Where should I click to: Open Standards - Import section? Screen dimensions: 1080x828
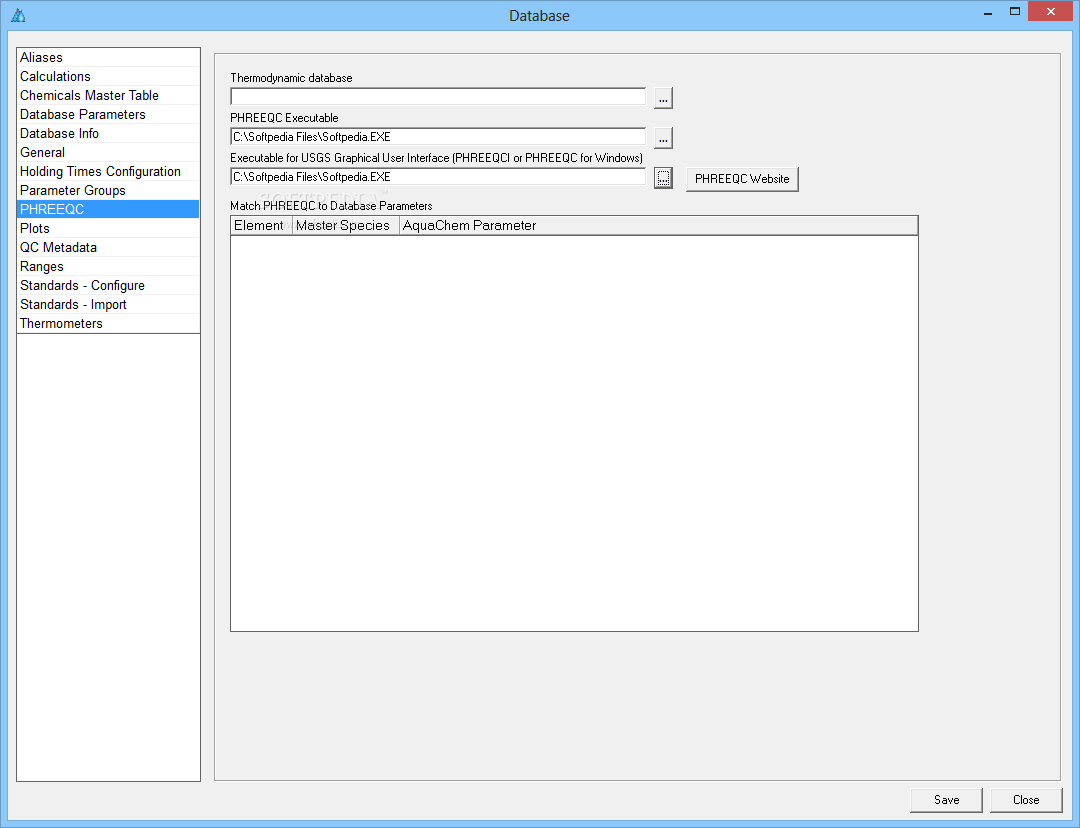108,304
